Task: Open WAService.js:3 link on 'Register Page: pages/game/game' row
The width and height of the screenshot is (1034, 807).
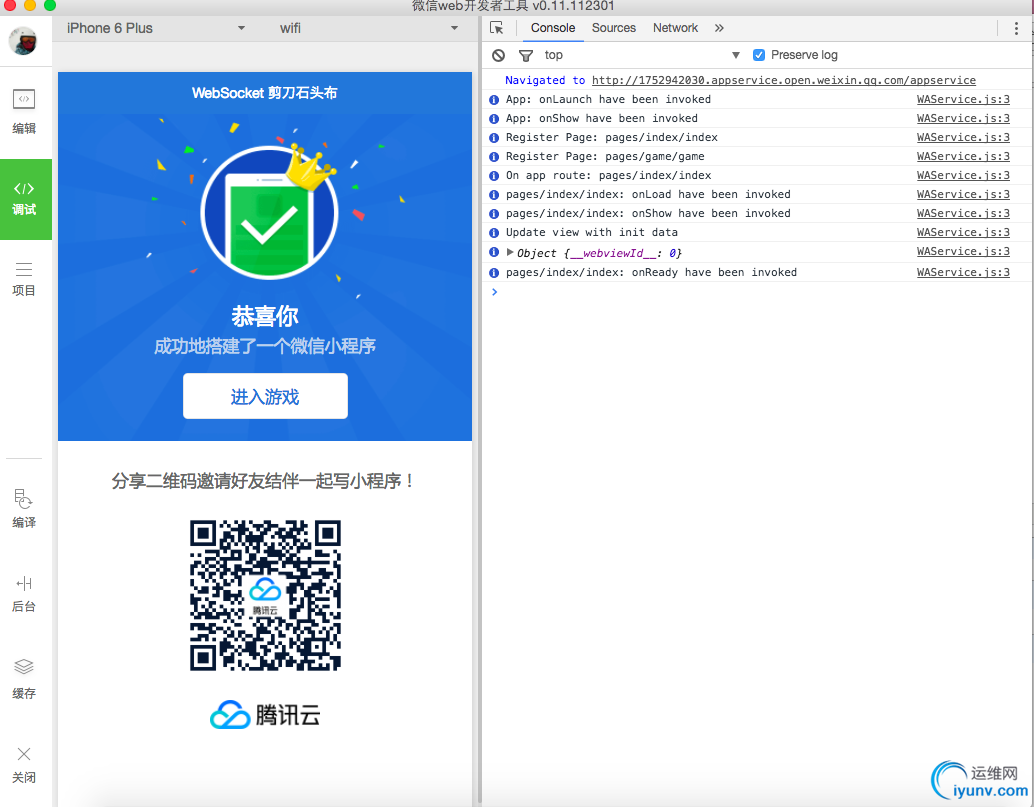Action: [963, 156]
